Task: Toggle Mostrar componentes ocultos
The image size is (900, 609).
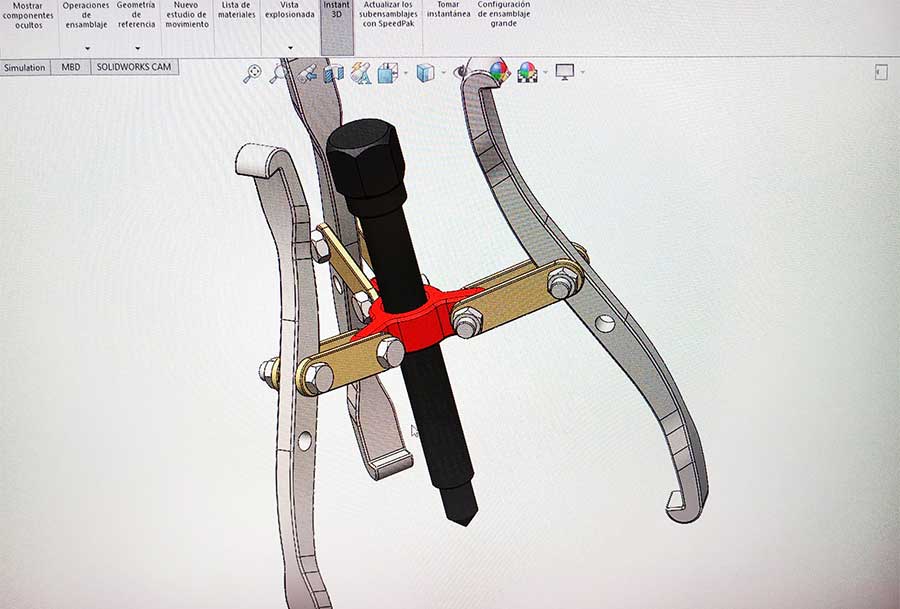Action: [x=28, y=15]
